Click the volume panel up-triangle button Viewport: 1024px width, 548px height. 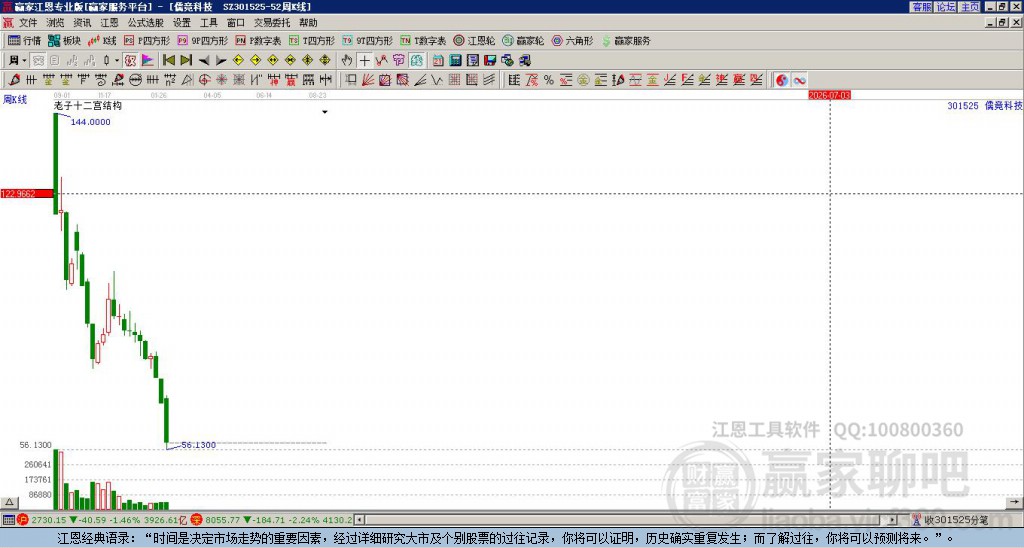[x=9, y=503]
